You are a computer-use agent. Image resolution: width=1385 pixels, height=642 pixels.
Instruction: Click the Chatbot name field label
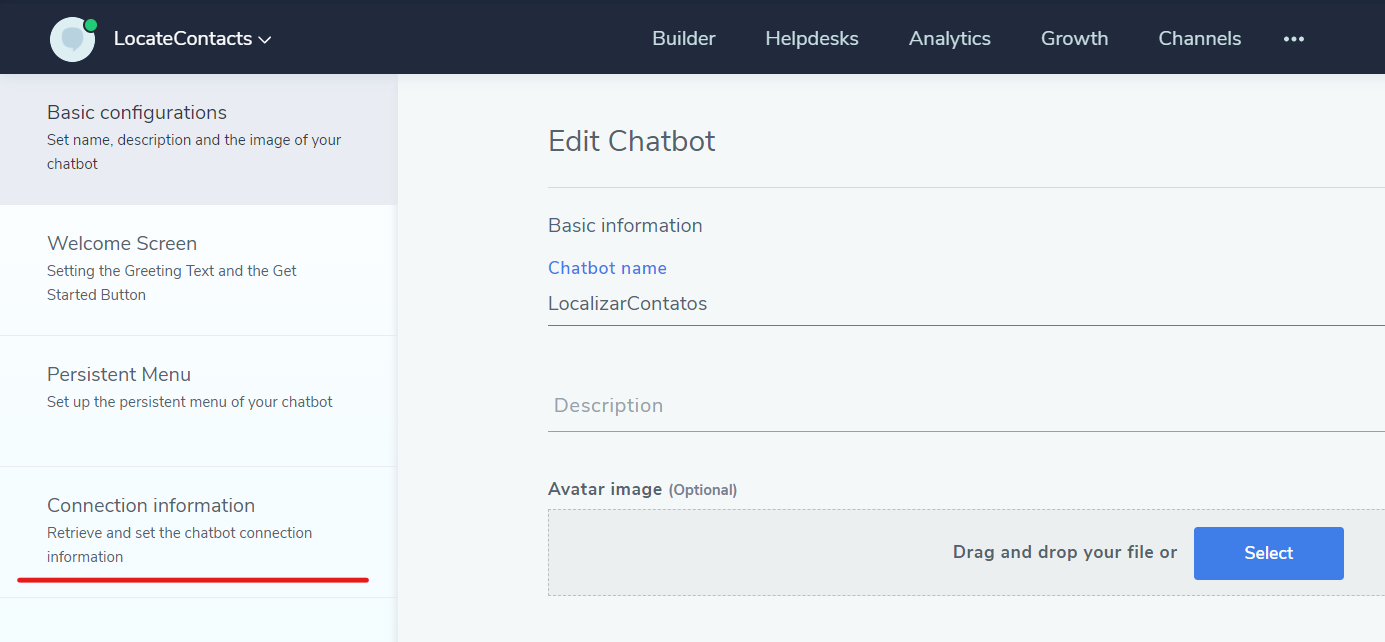point(607,268)
